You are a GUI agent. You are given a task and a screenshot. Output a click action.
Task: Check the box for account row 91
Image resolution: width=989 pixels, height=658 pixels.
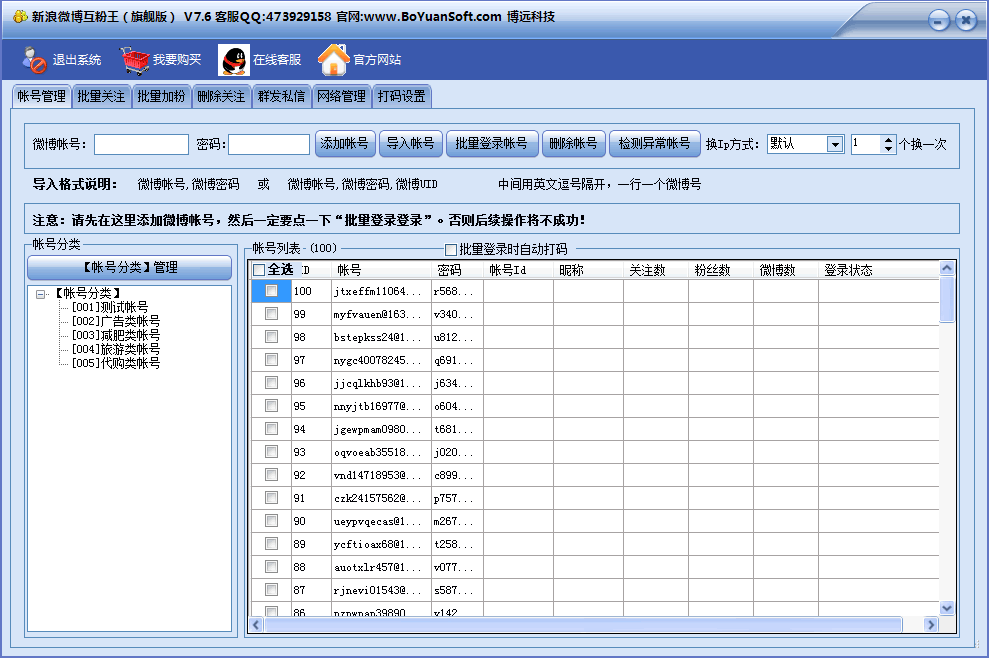[271, 498]
